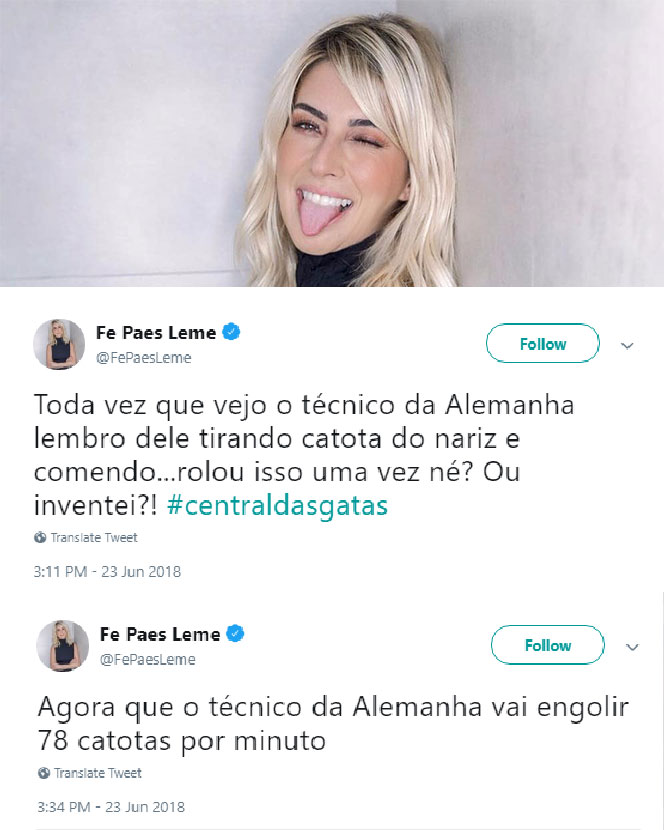Open the #centraldasgatas hashtag link
This screenshot has width=664, height=830.
277,505
